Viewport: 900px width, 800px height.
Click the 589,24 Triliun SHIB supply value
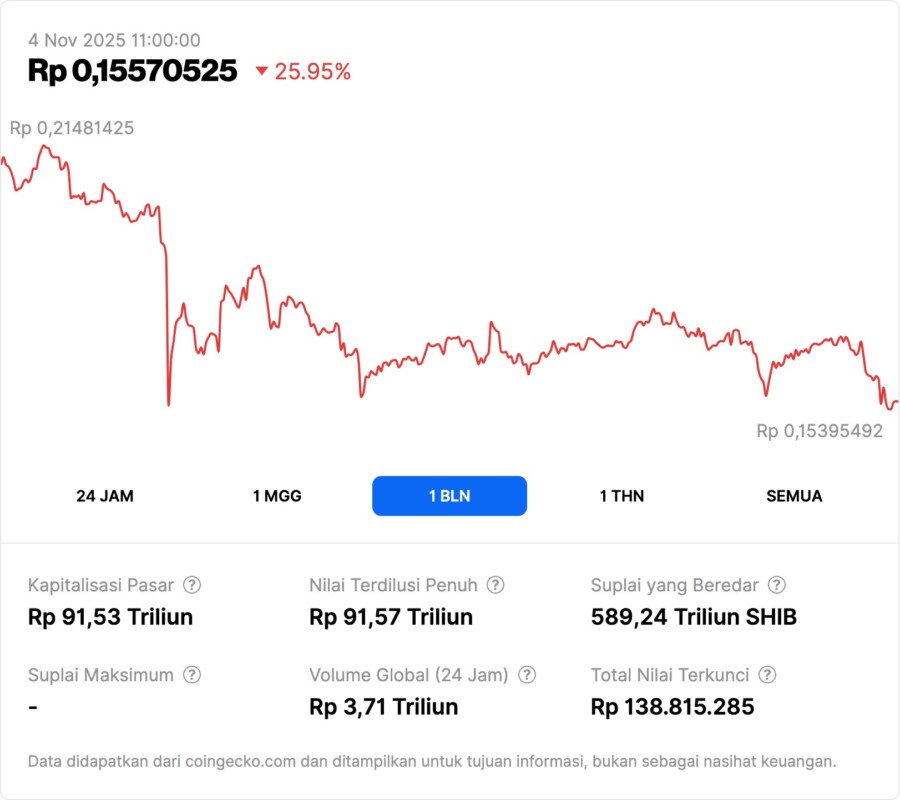point(693,617)
